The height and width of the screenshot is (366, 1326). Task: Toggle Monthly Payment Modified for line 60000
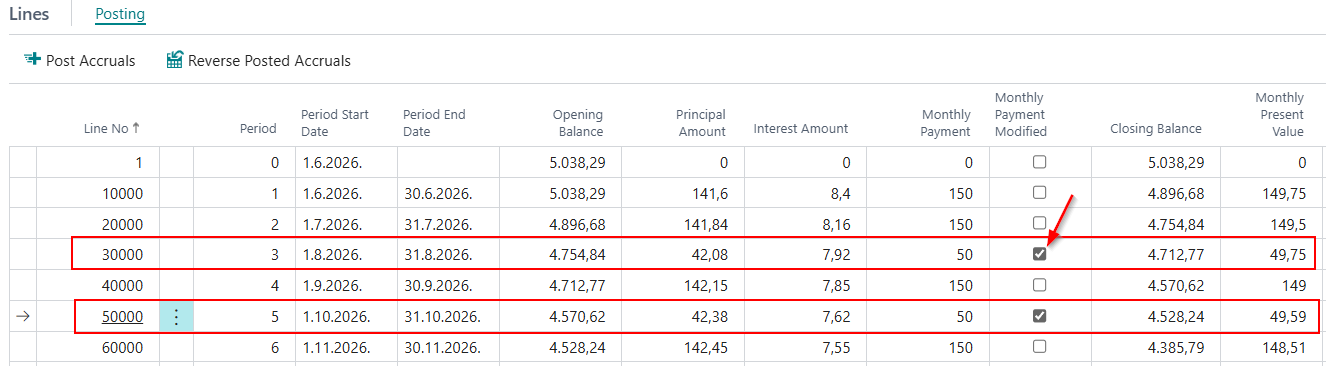click(1040, 347)
